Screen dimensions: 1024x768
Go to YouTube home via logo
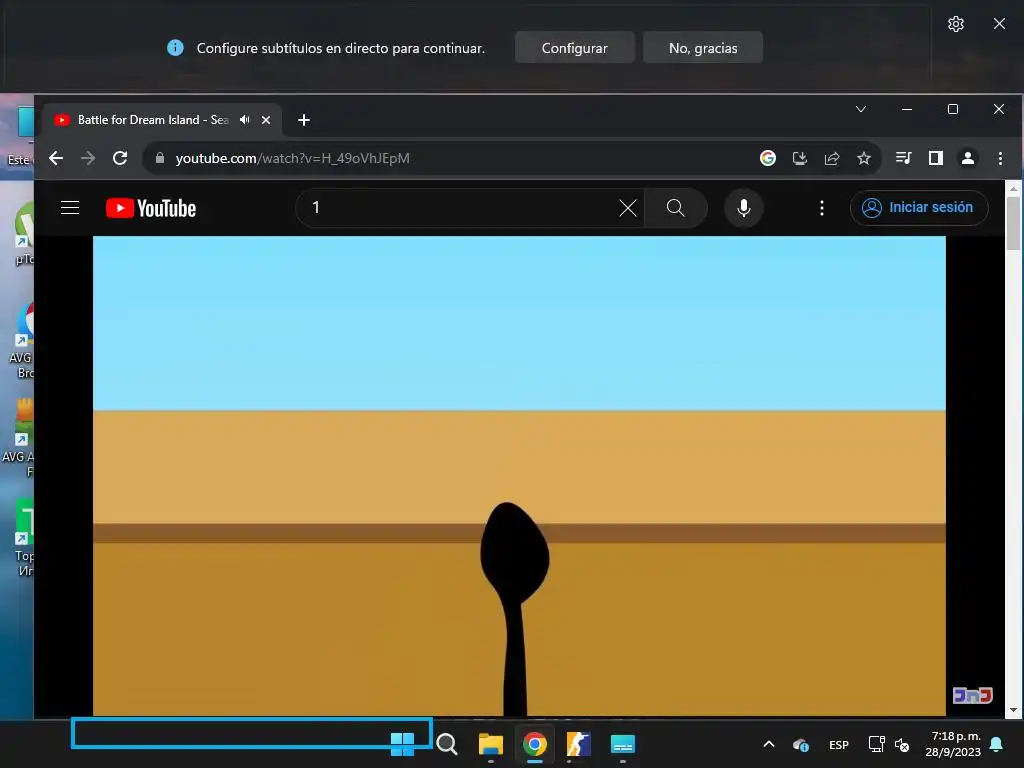(151, 208)
